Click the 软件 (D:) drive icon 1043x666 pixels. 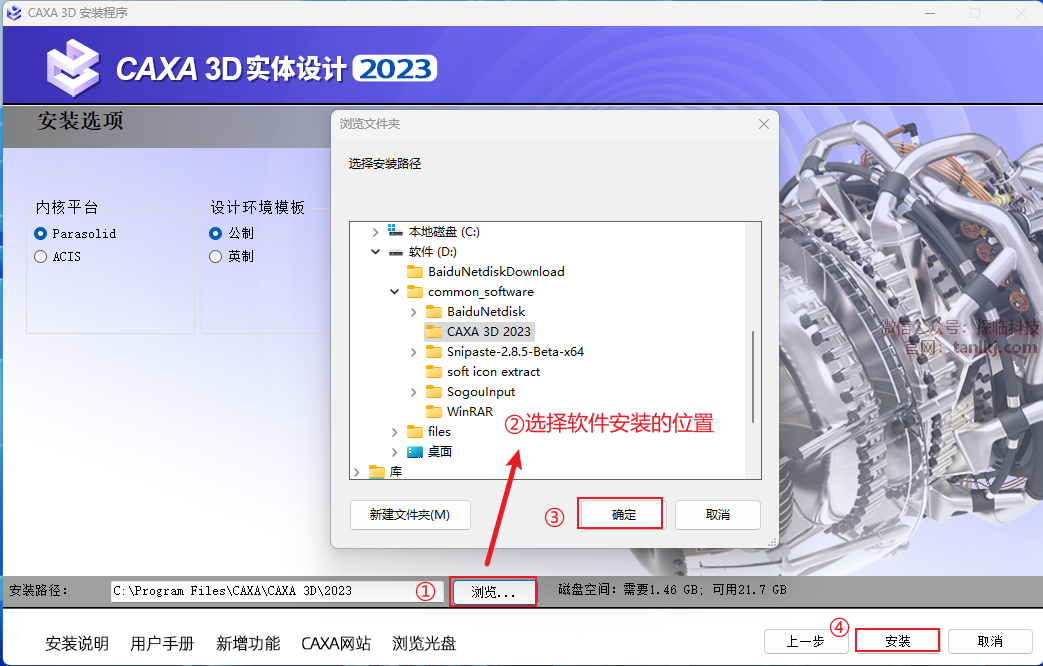(x=396, y=252)
